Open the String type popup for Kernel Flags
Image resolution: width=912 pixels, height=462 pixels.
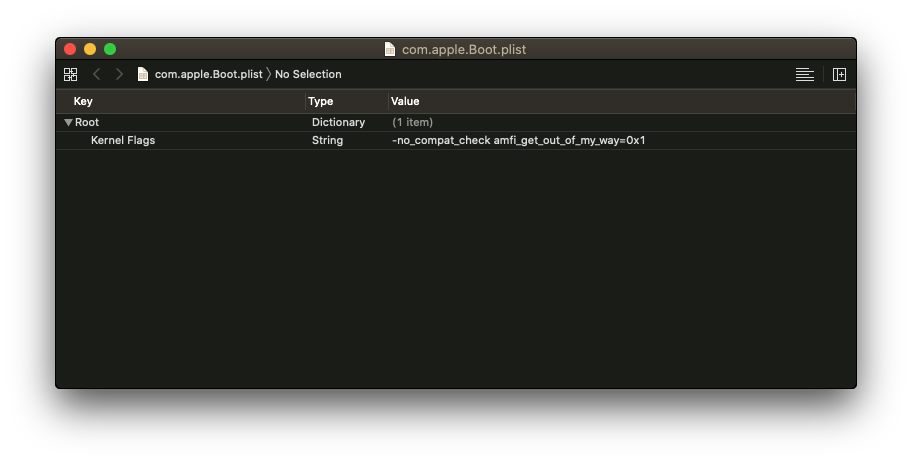[327, 140]
